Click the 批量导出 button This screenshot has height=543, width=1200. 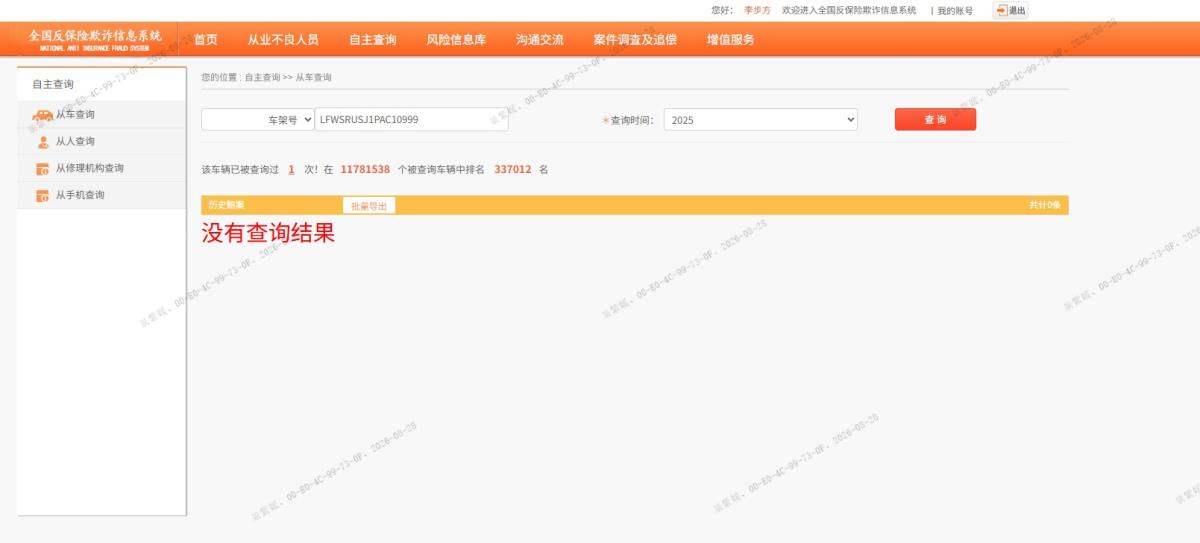pyautogui.click(x=369, y=206)
